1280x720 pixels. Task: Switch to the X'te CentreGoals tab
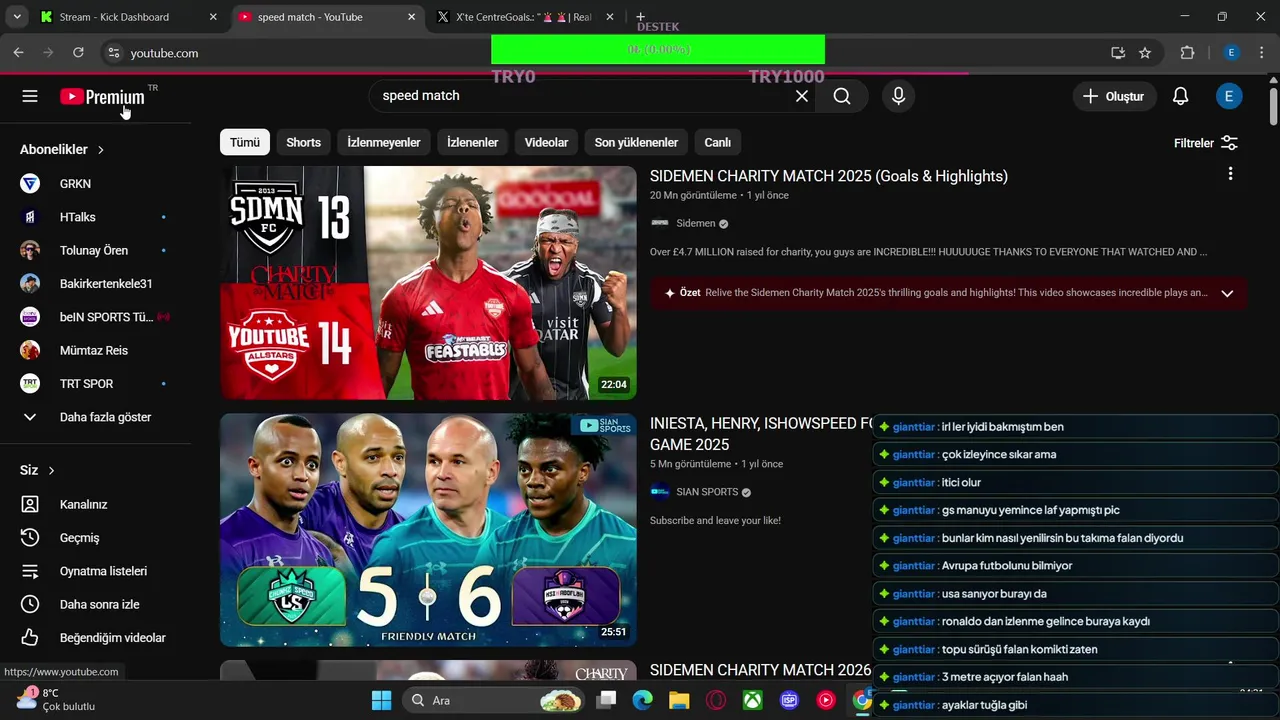pos(523,17)
